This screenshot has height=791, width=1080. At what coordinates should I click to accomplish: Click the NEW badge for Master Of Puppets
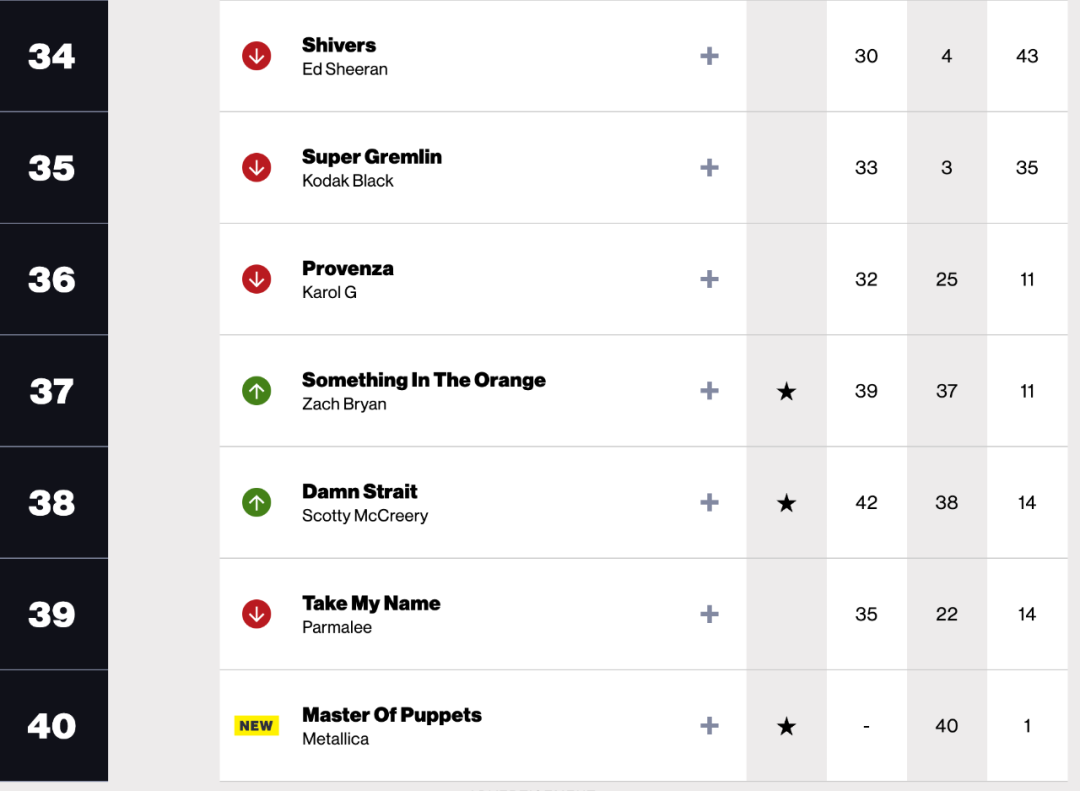[256, 726]
